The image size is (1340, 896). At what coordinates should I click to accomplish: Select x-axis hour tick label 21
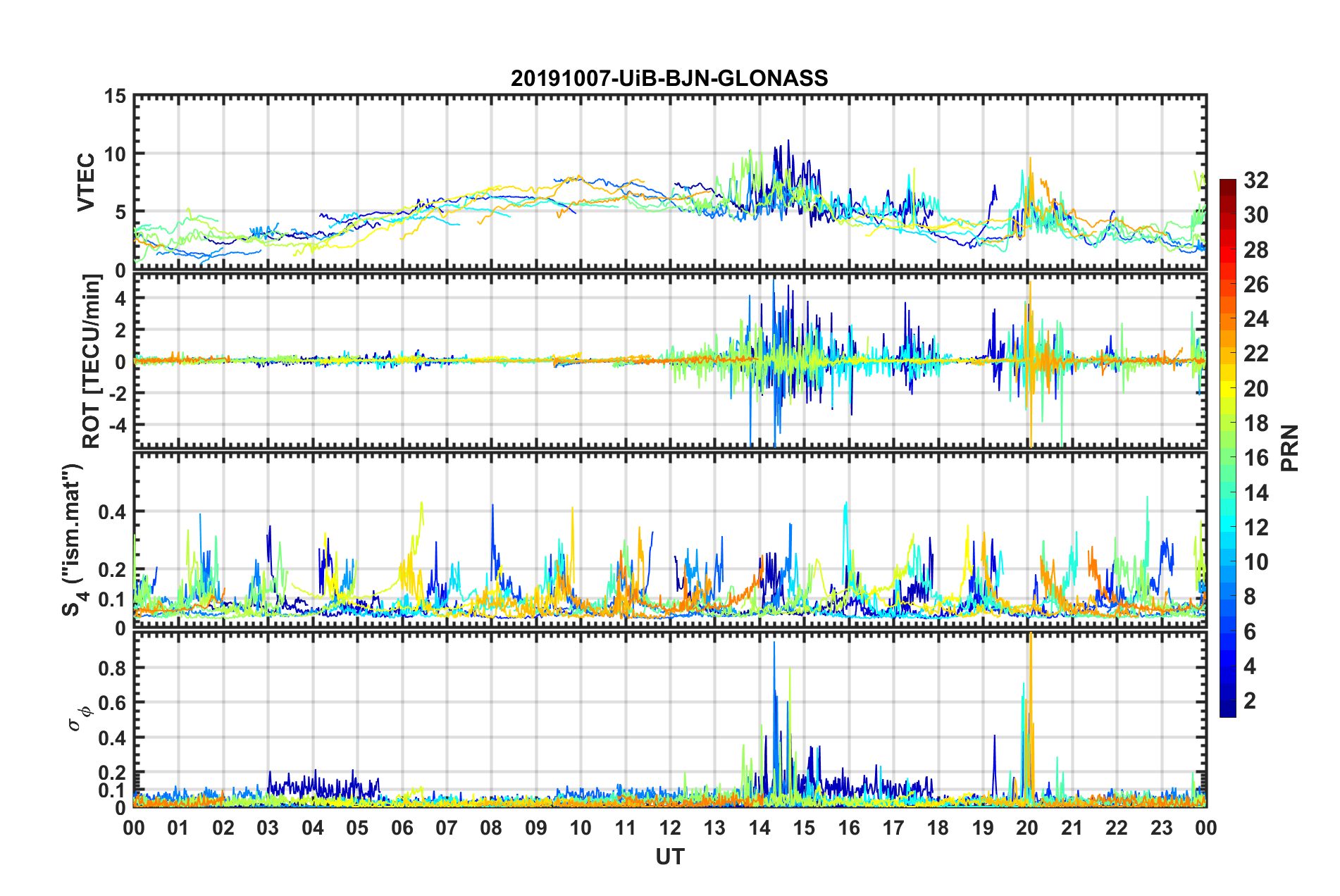[x=1072, y=828]
